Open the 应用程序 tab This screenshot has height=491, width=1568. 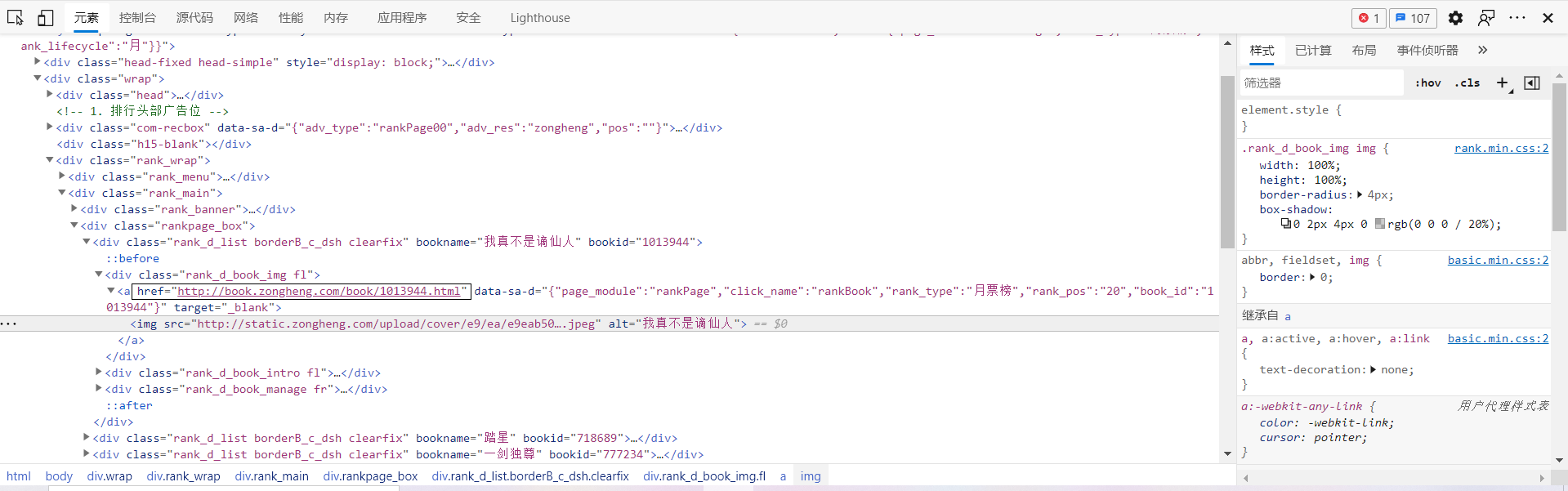coord(402,18)
